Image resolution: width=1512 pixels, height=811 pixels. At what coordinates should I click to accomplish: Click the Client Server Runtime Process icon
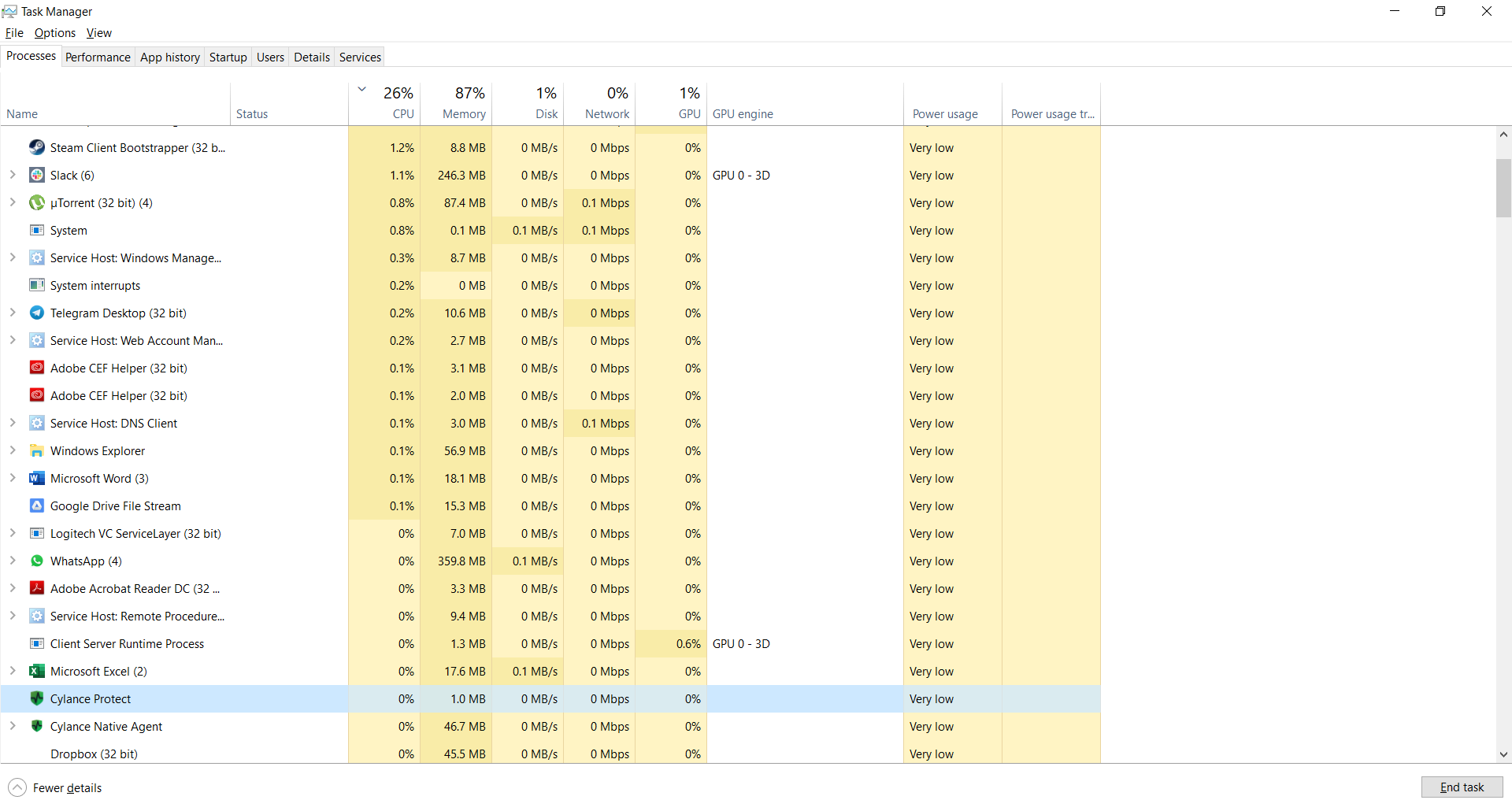tap(37, 643)
